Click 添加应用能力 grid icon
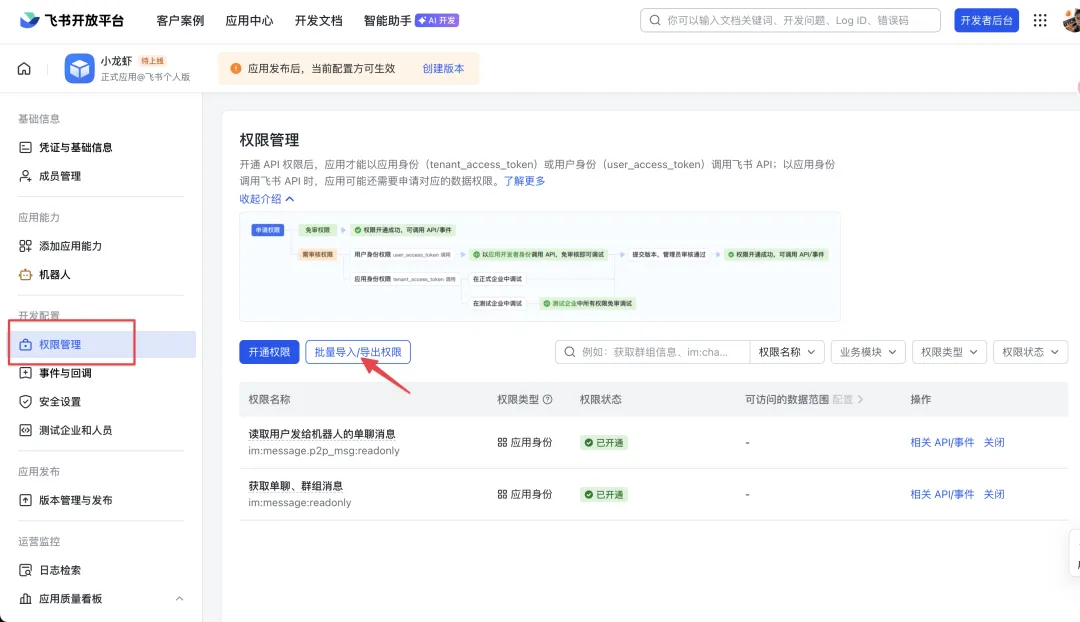The width and height of the screenshot is (1080, 622). (25, 246)
